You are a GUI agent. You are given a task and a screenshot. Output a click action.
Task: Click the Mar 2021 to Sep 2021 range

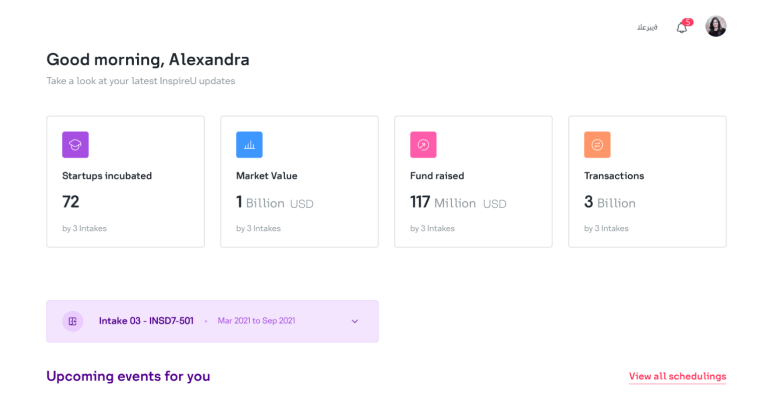(256, 321)
